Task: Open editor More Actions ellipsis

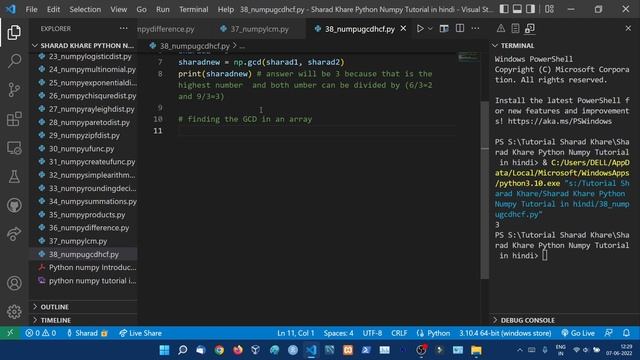Action: pyautogui.click(x=475, y=28)
